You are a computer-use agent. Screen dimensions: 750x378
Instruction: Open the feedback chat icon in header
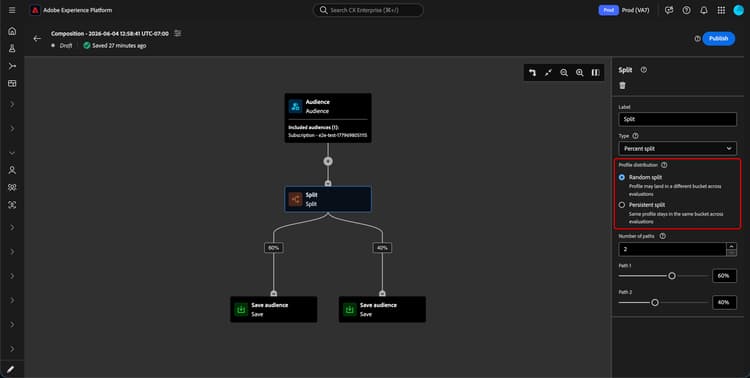pyautogui.click(x=669, y=10)
